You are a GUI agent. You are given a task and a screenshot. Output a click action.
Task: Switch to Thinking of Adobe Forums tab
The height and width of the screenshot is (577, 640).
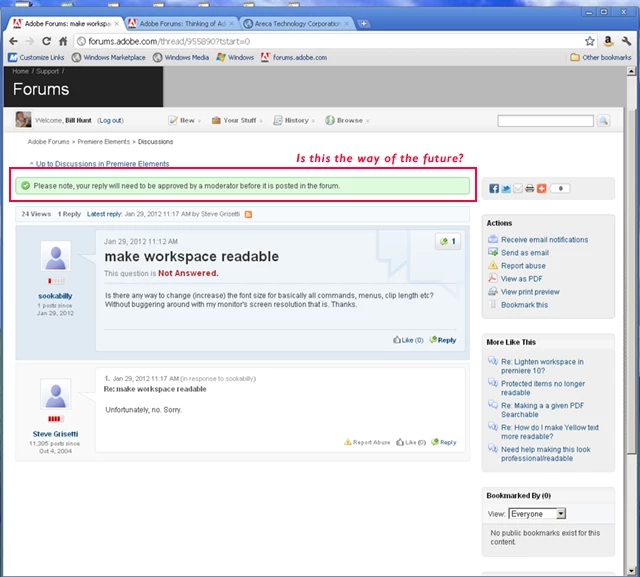point(182,24)
